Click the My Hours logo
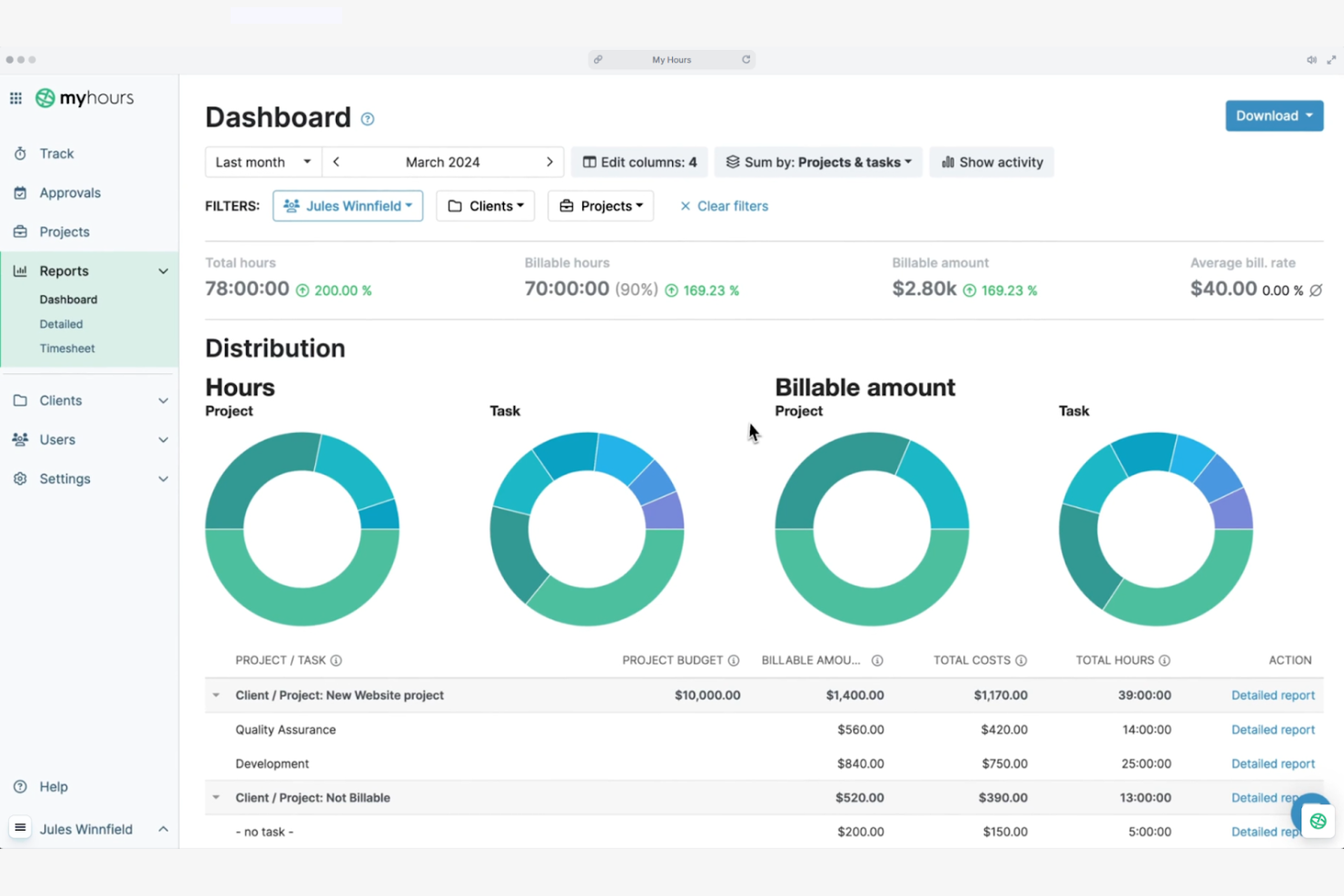This screenshot has width=1344, height=896. [84, 98]
